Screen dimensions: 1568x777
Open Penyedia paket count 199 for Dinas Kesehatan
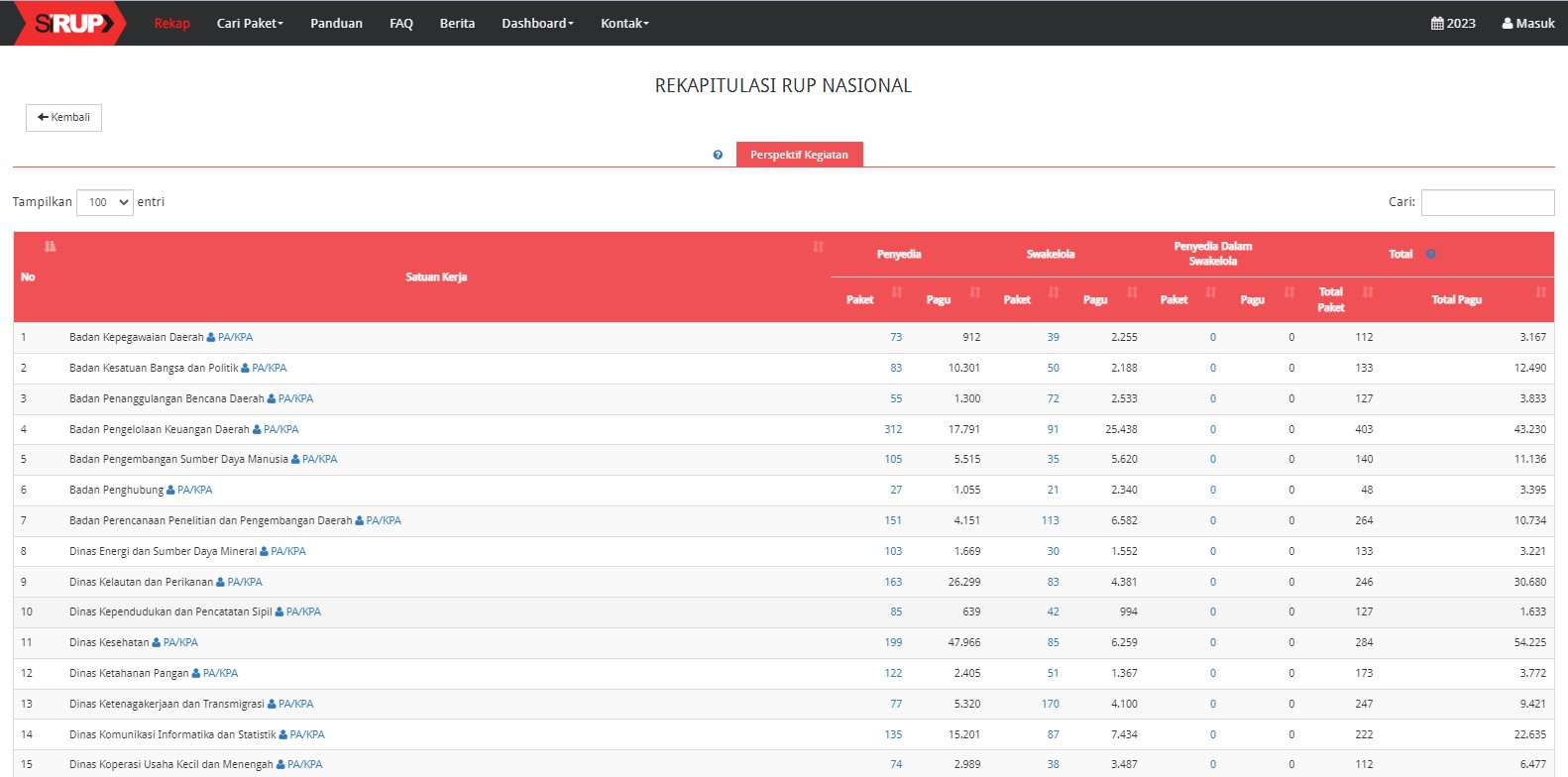tap(893, 642)
